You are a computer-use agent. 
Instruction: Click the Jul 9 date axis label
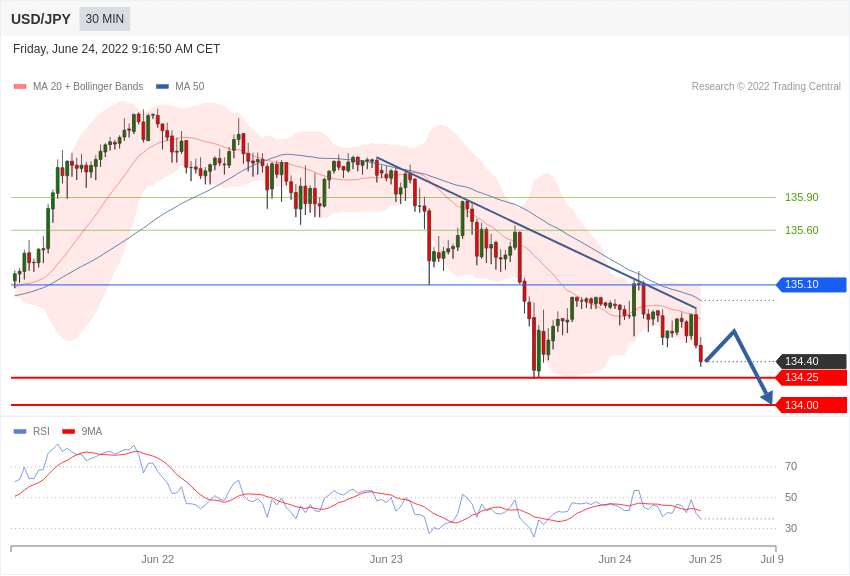[x=772, y=559]
